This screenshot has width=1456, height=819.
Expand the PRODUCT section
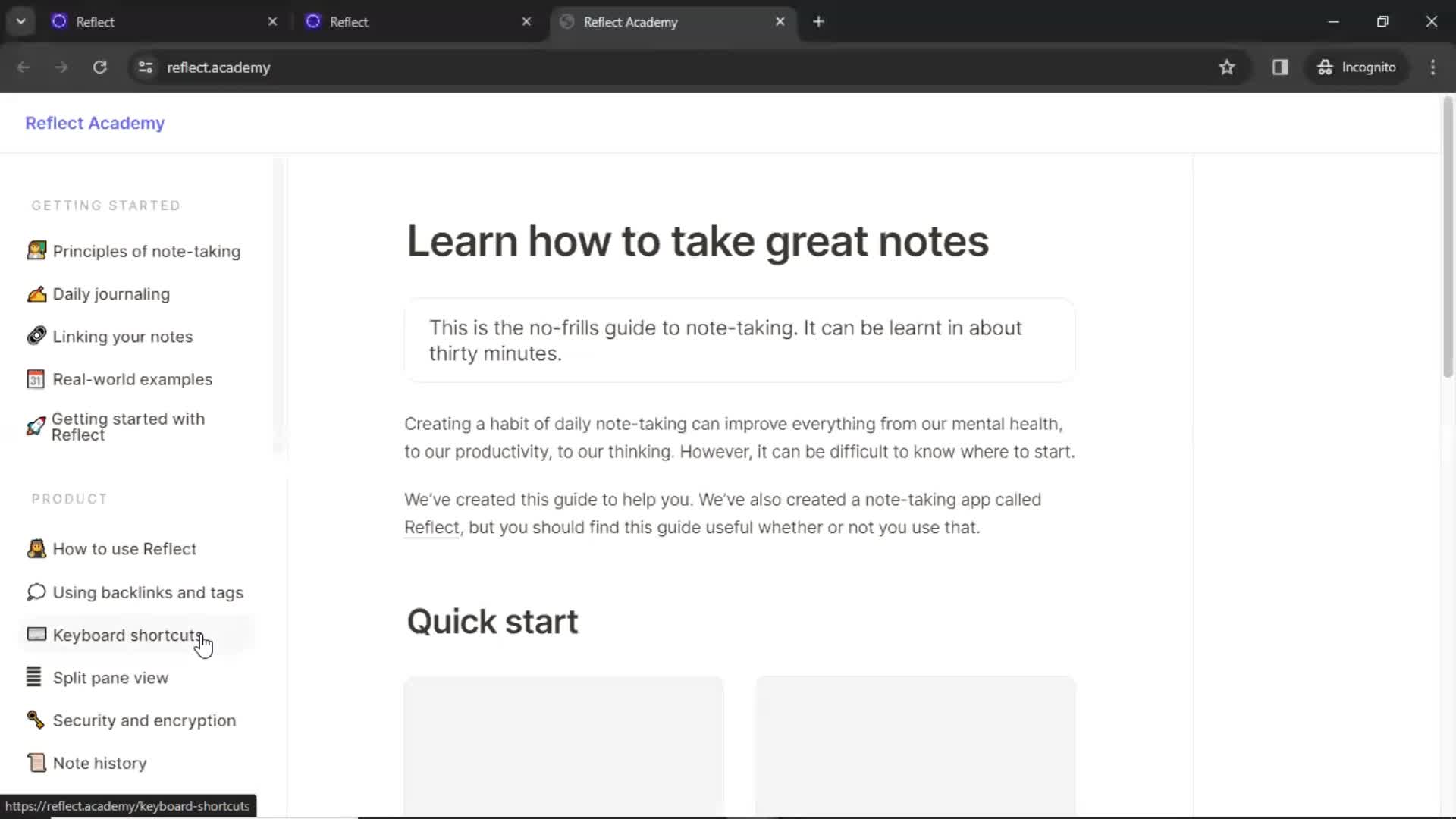pos(69,498)
